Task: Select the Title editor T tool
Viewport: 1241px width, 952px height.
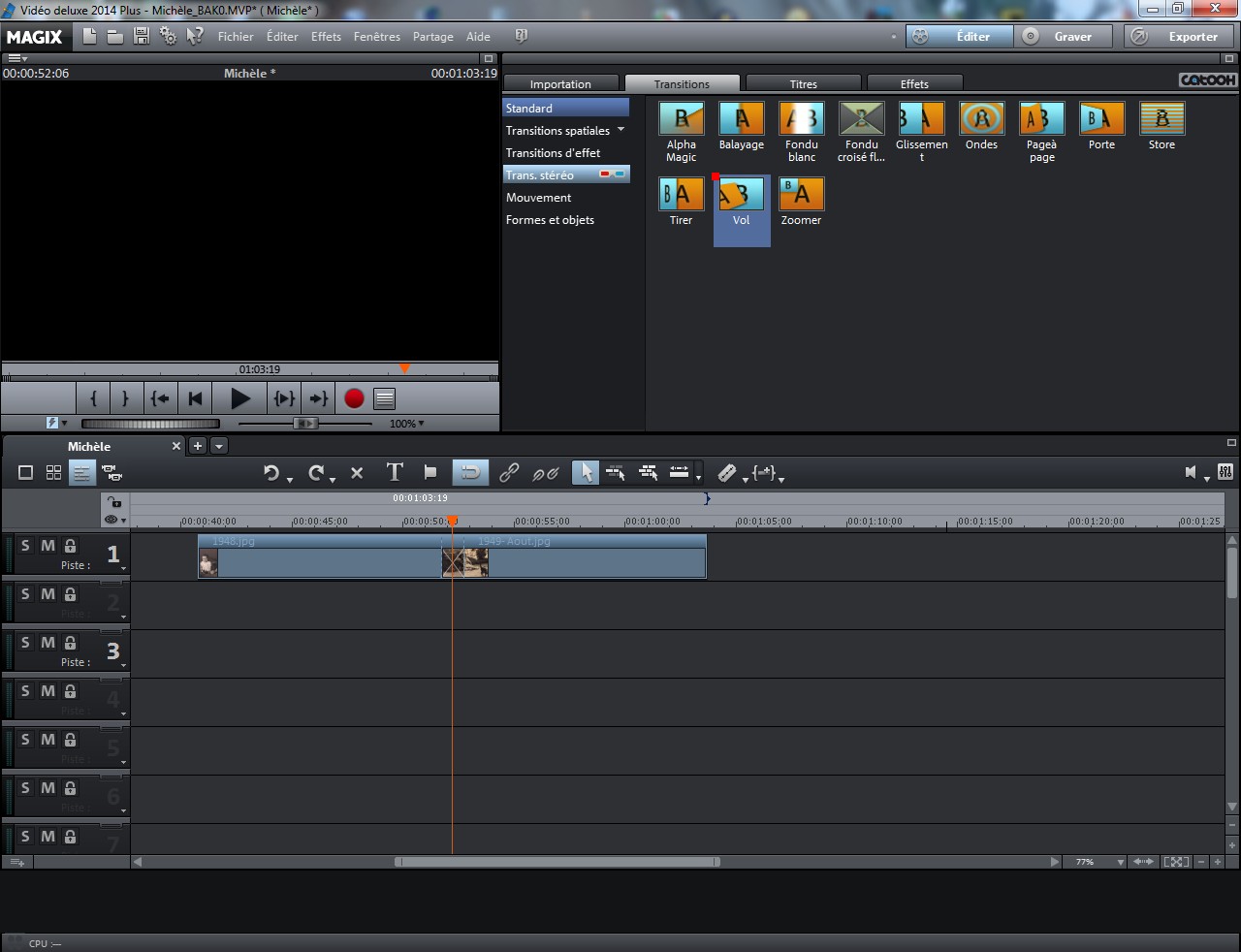Action: click(x=395, y=473)
